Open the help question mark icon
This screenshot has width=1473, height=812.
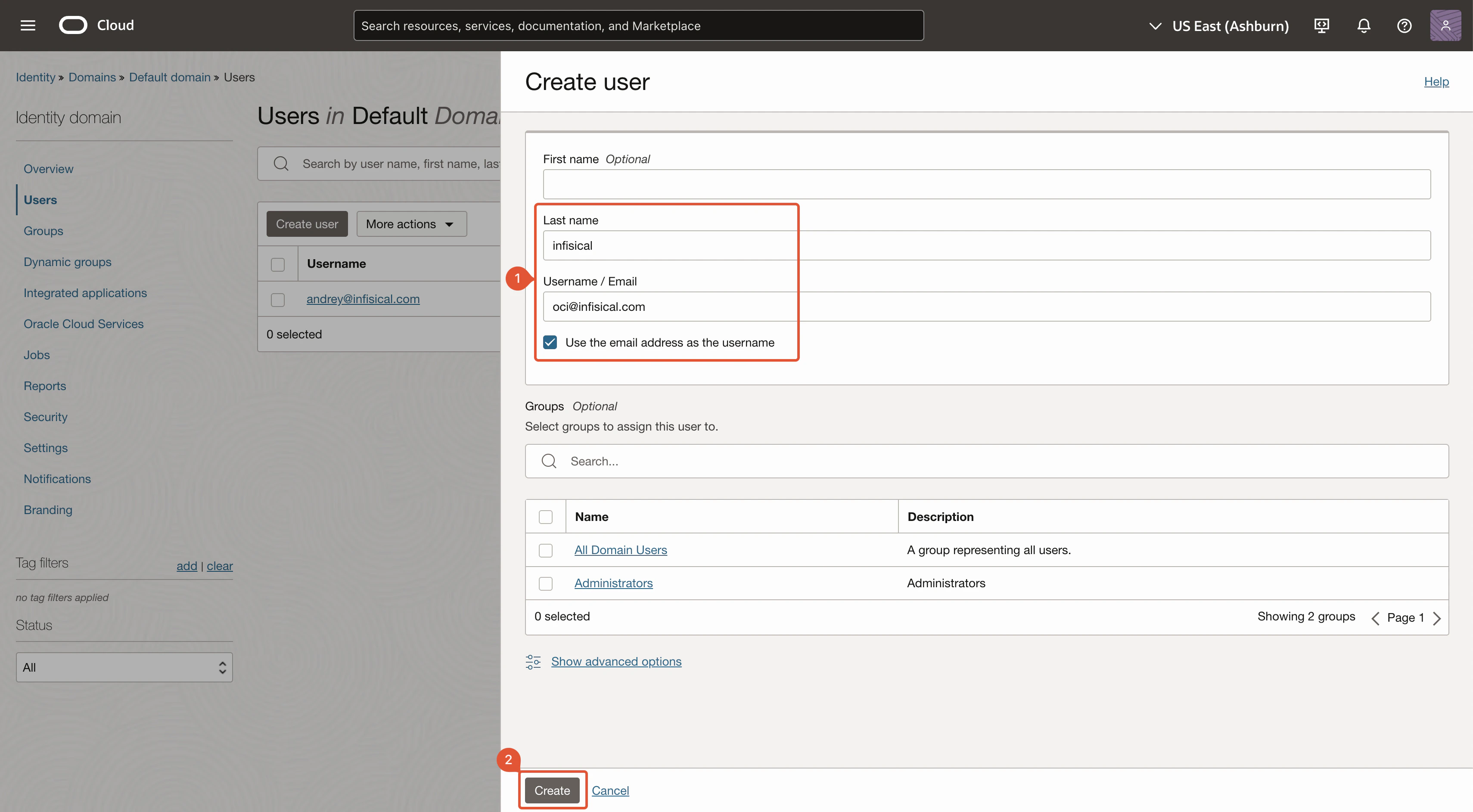pos(1405,26)
